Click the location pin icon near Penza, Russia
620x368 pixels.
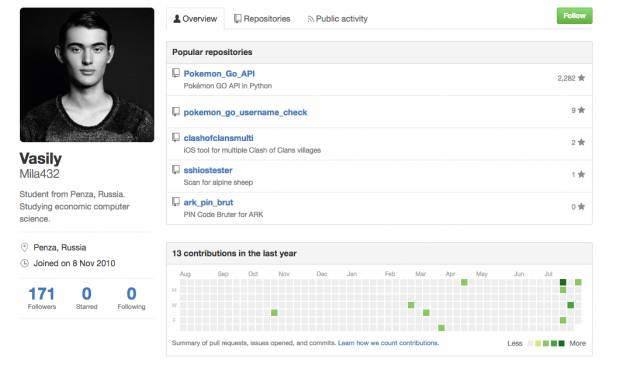coord(25,247)
